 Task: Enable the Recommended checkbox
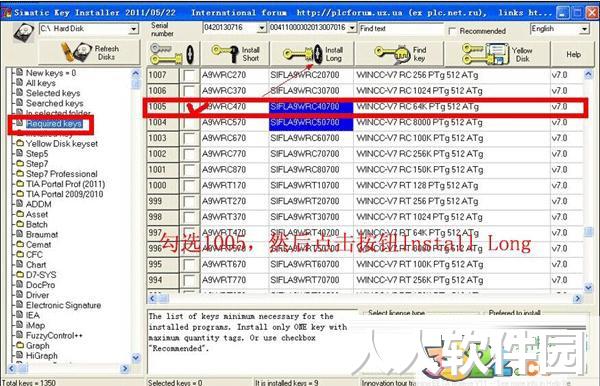452,31
